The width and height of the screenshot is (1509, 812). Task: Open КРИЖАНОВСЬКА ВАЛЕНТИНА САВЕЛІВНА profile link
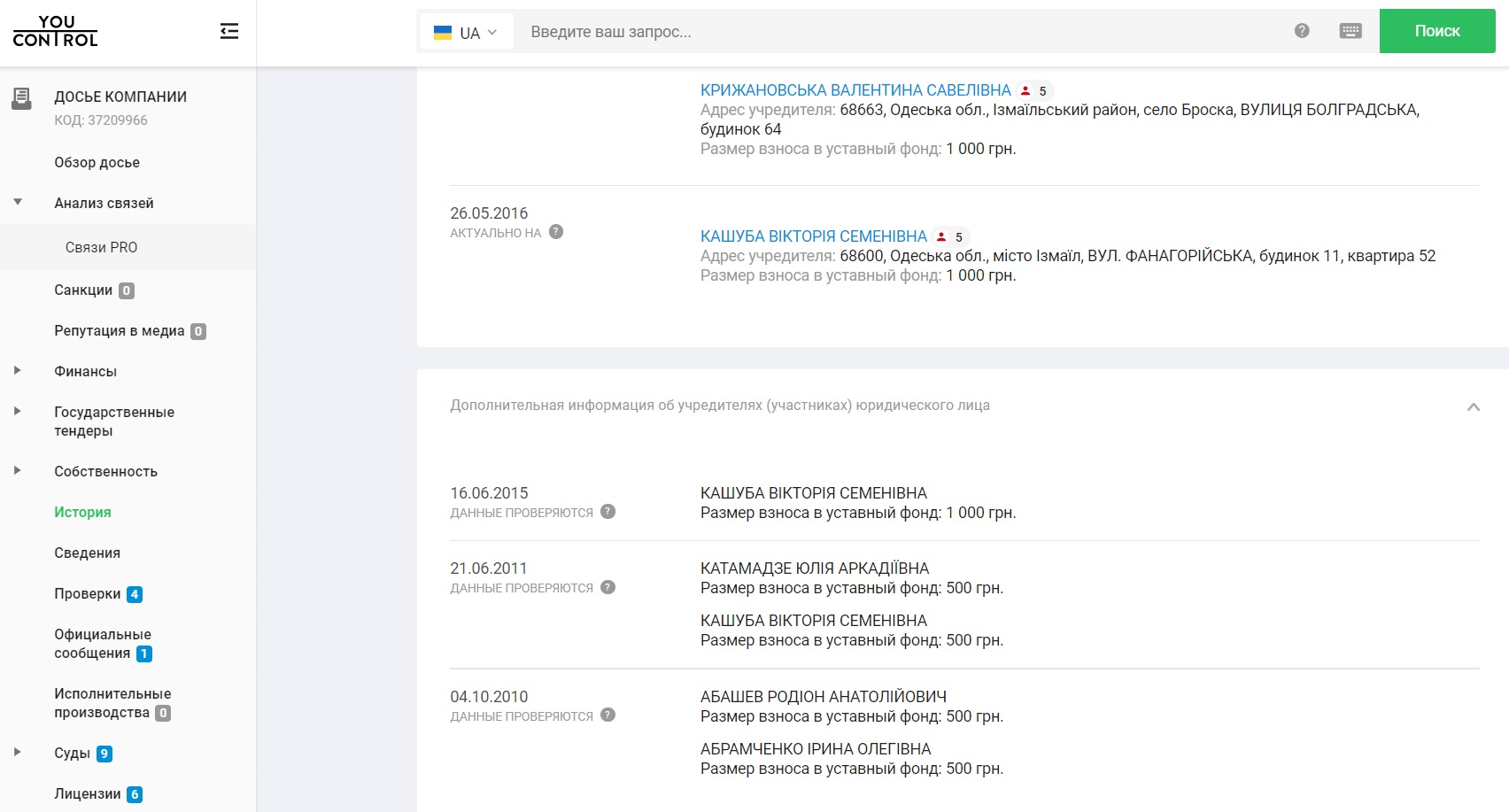point(855,90)
